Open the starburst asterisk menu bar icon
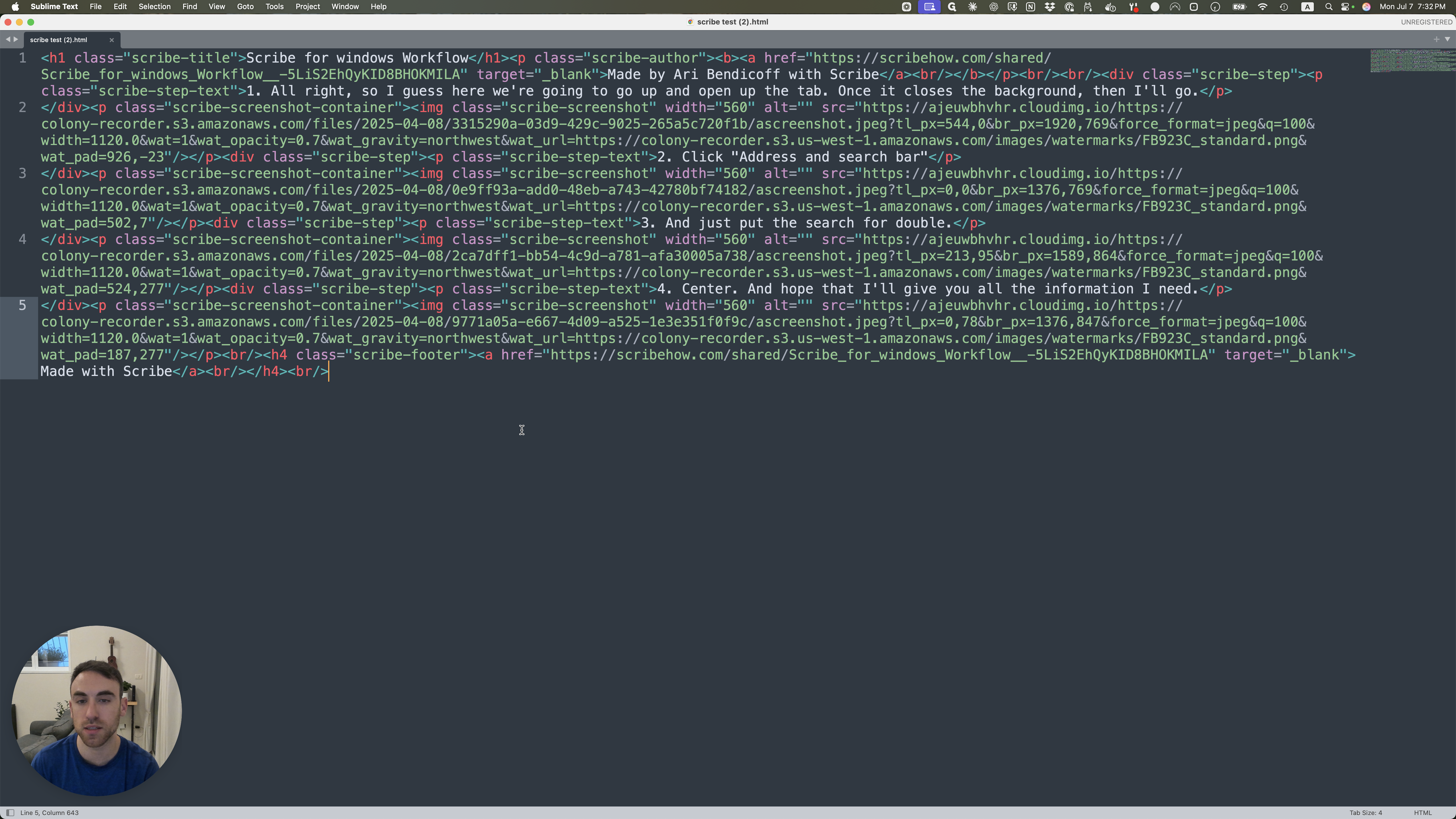The height and width of the screenshot is (819, 1456). (973, 7)
